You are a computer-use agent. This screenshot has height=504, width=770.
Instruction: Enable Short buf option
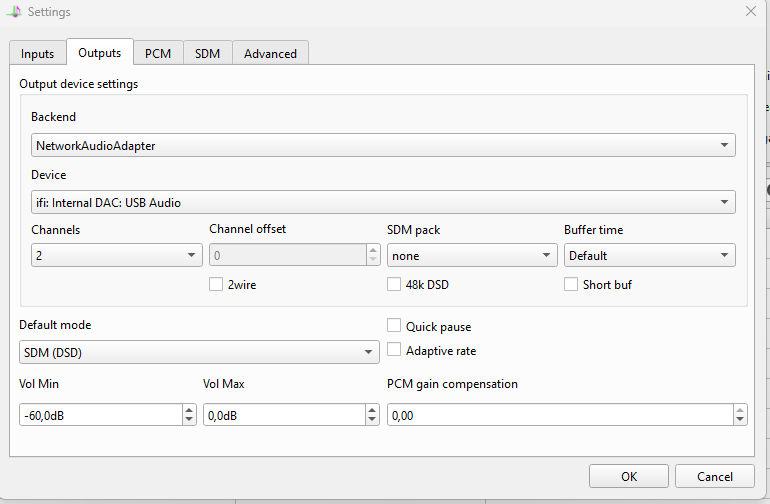tap(571, 284)
